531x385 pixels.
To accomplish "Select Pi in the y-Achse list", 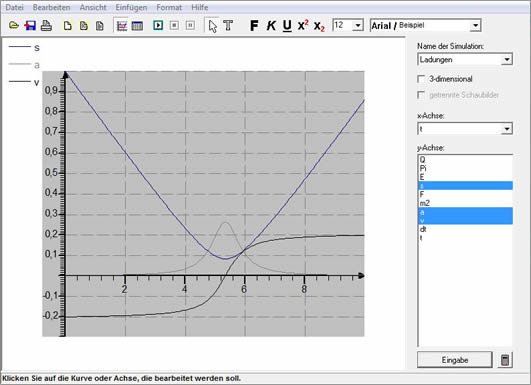I will pyautogui.click(x=465, y=168).
